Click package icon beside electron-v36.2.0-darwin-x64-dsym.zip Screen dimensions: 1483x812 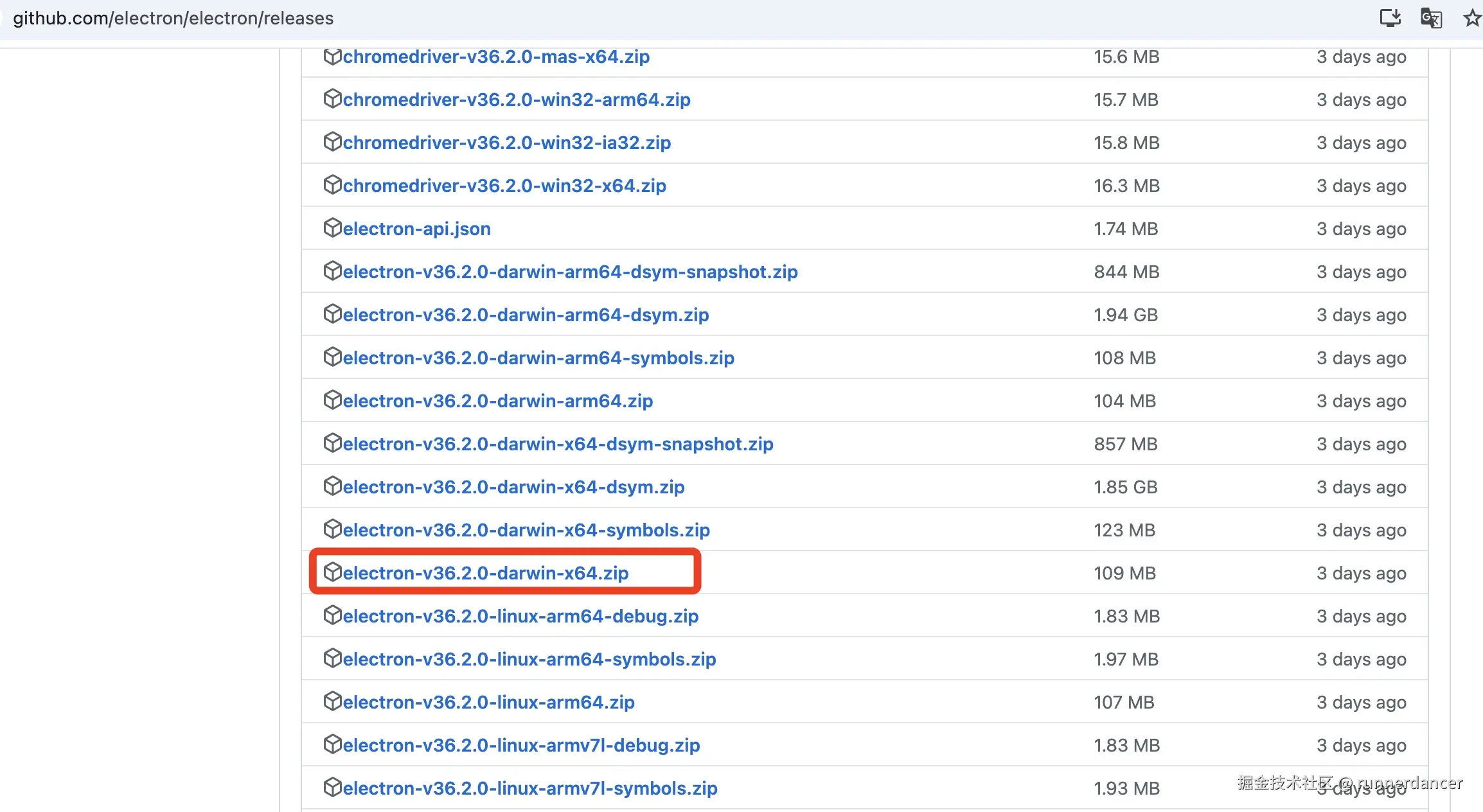pos(332,486)
